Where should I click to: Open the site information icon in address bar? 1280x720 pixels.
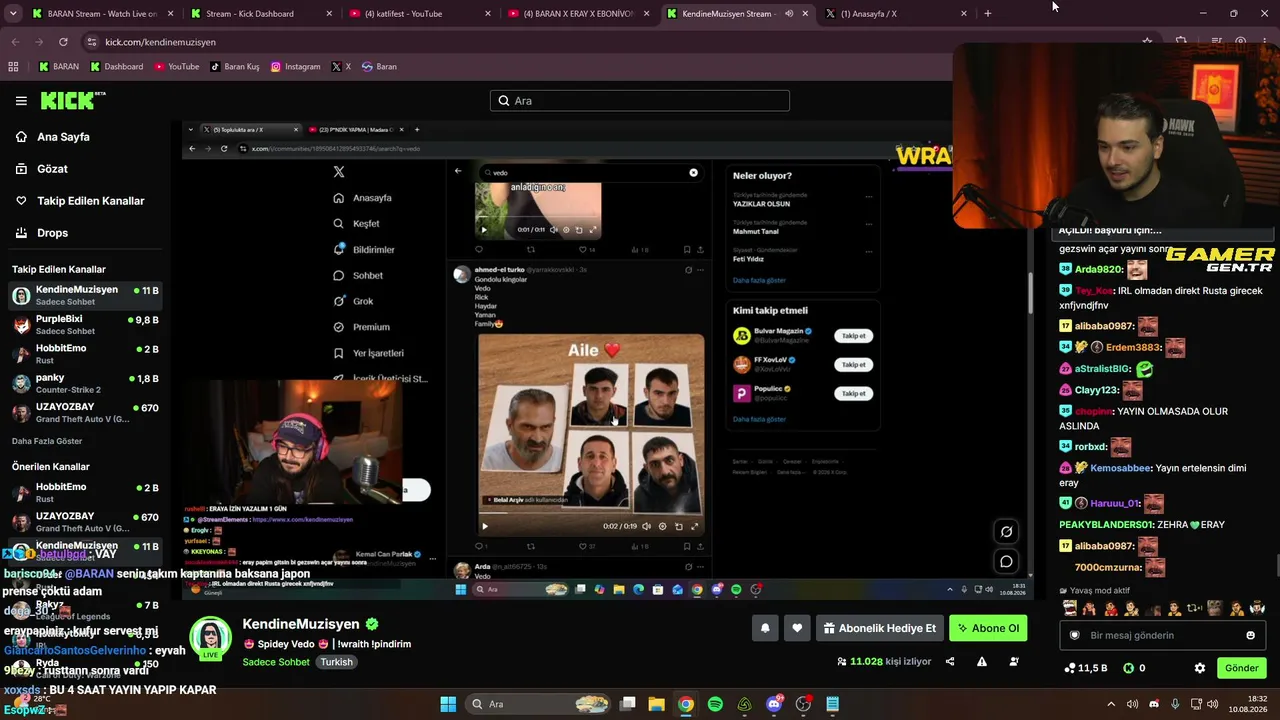tap(92, 42)
